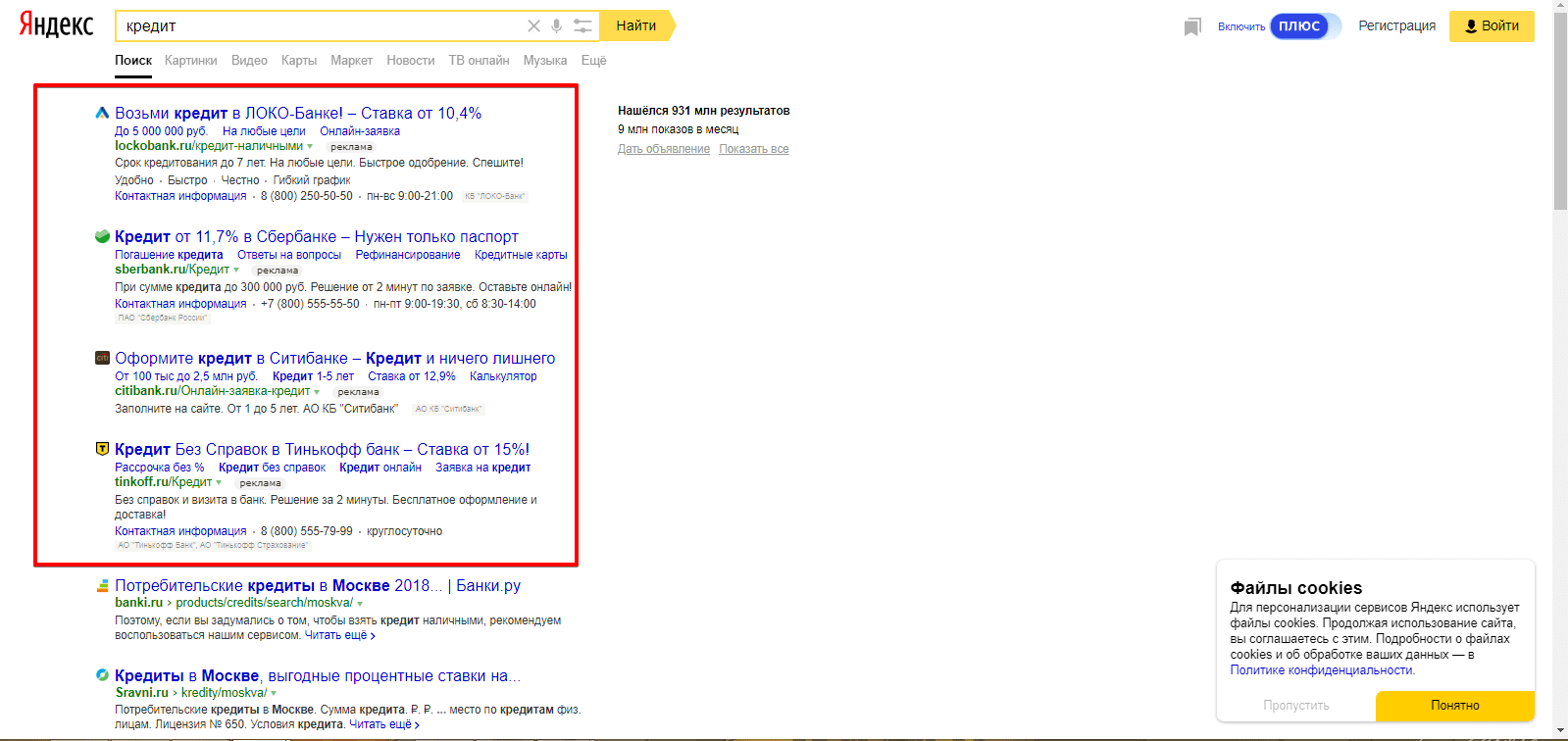
Task: Clear the search query with X icon
Action: coord(533,26)
